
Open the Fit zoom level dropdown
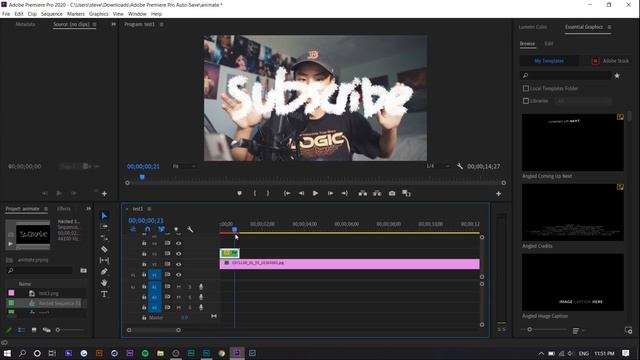(184, 166)
